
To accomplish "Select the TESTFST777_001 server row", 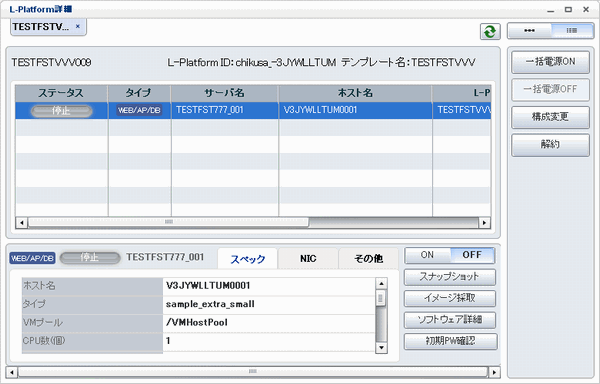I will 253,111.
